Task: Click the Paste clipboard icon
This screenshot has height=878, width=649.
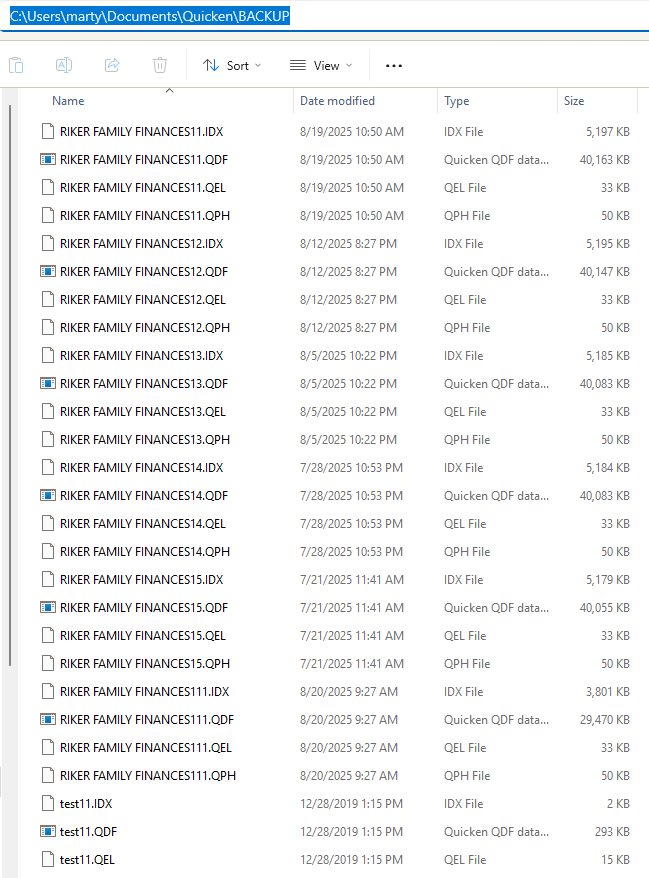Action: (16, 66)
